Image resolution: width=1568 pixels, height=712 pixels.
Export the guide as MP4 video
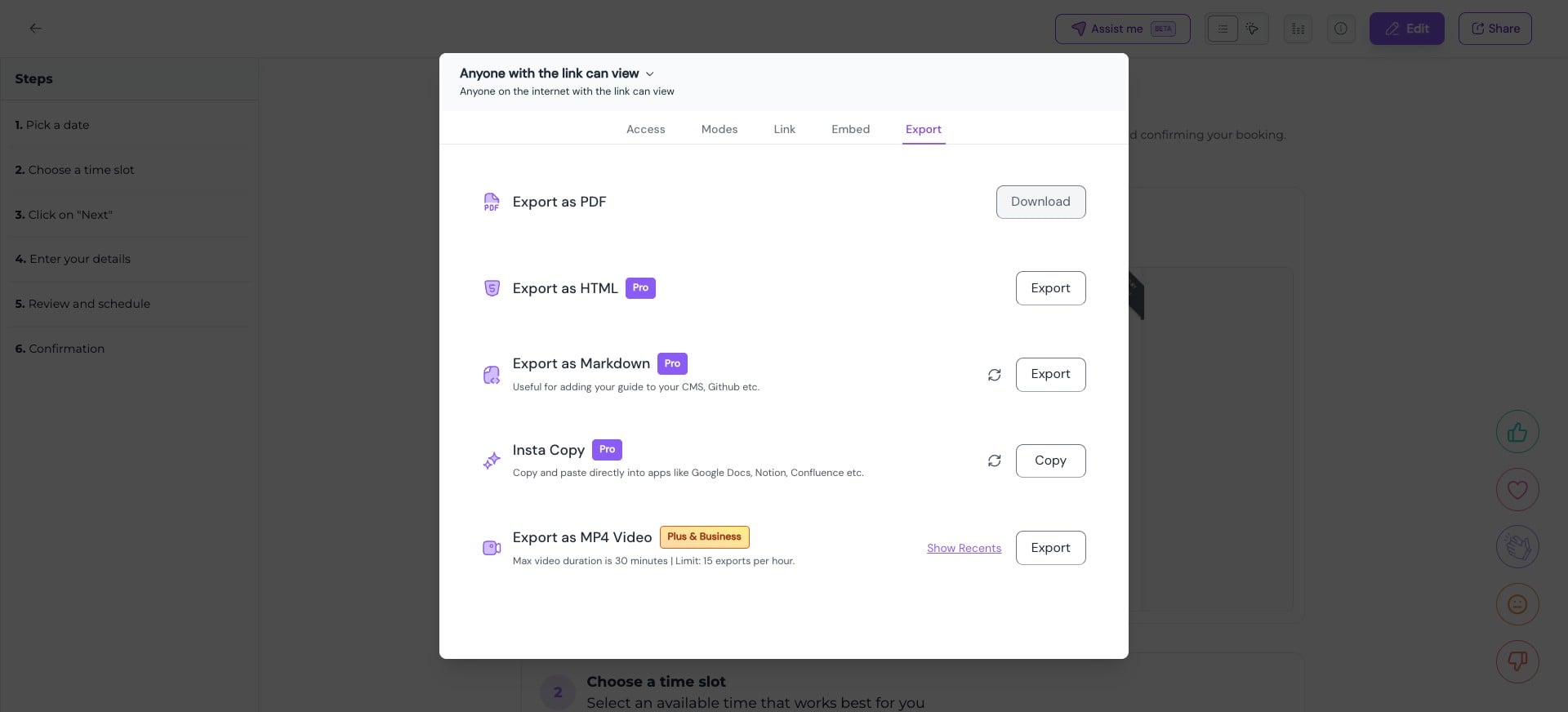[1050, 548]
